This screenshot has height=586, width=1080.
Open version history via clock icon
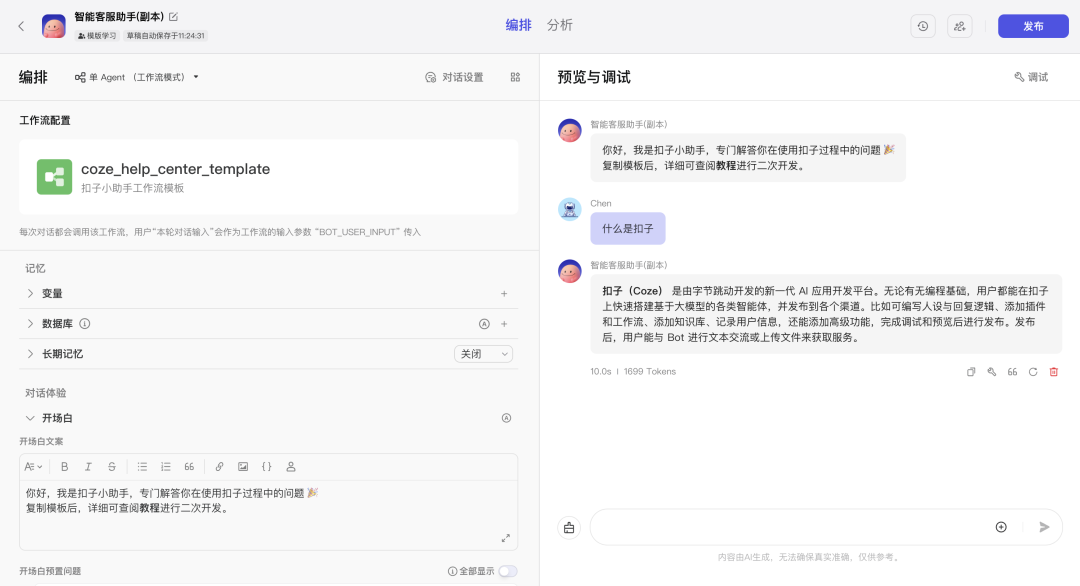tap(922, 26)
